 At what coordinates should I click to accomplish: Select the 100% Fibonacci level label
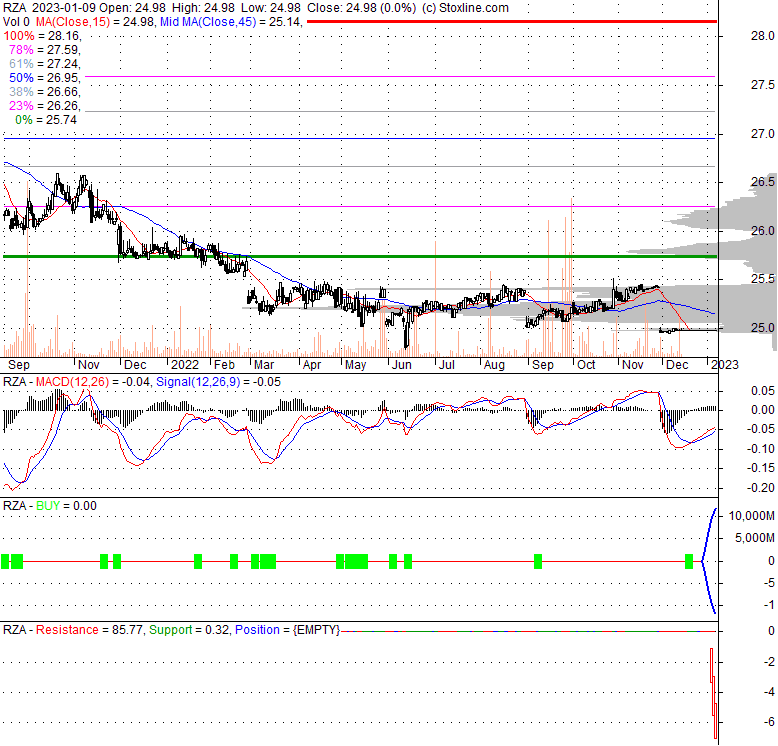(41, 35)
